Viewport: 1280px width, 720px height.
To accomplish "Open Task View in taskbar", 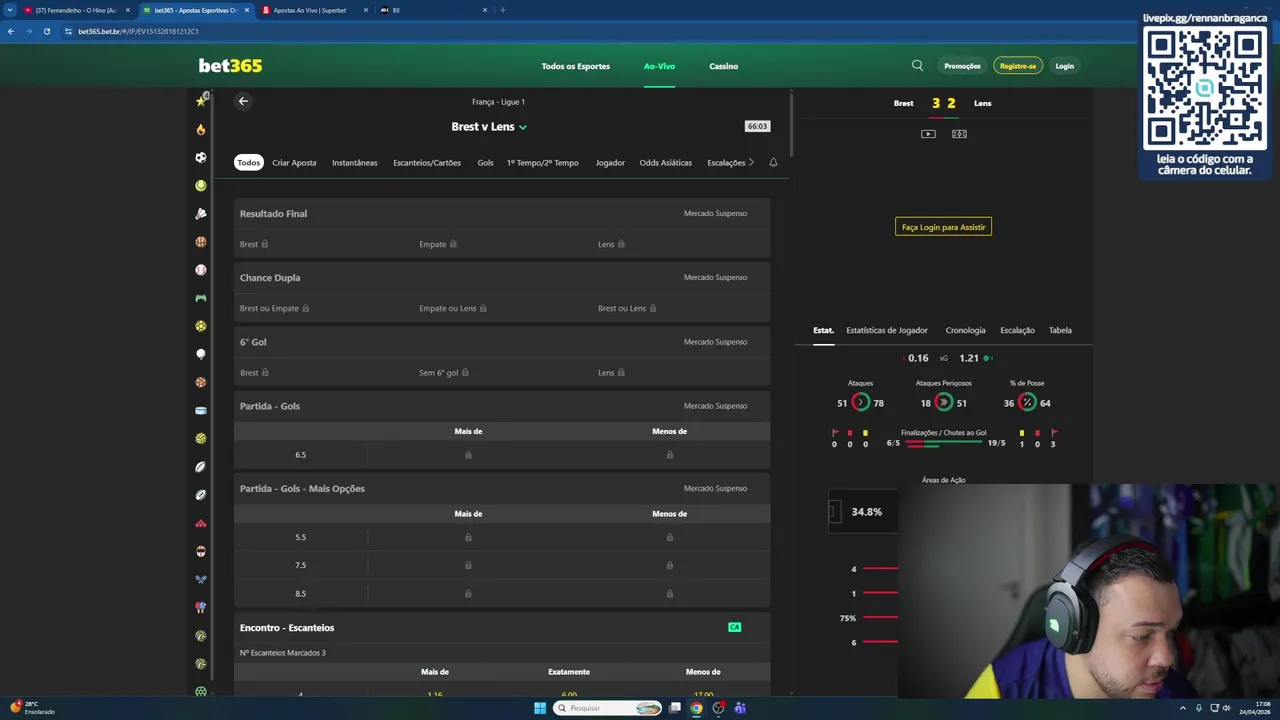I will (x=675, y=708).
